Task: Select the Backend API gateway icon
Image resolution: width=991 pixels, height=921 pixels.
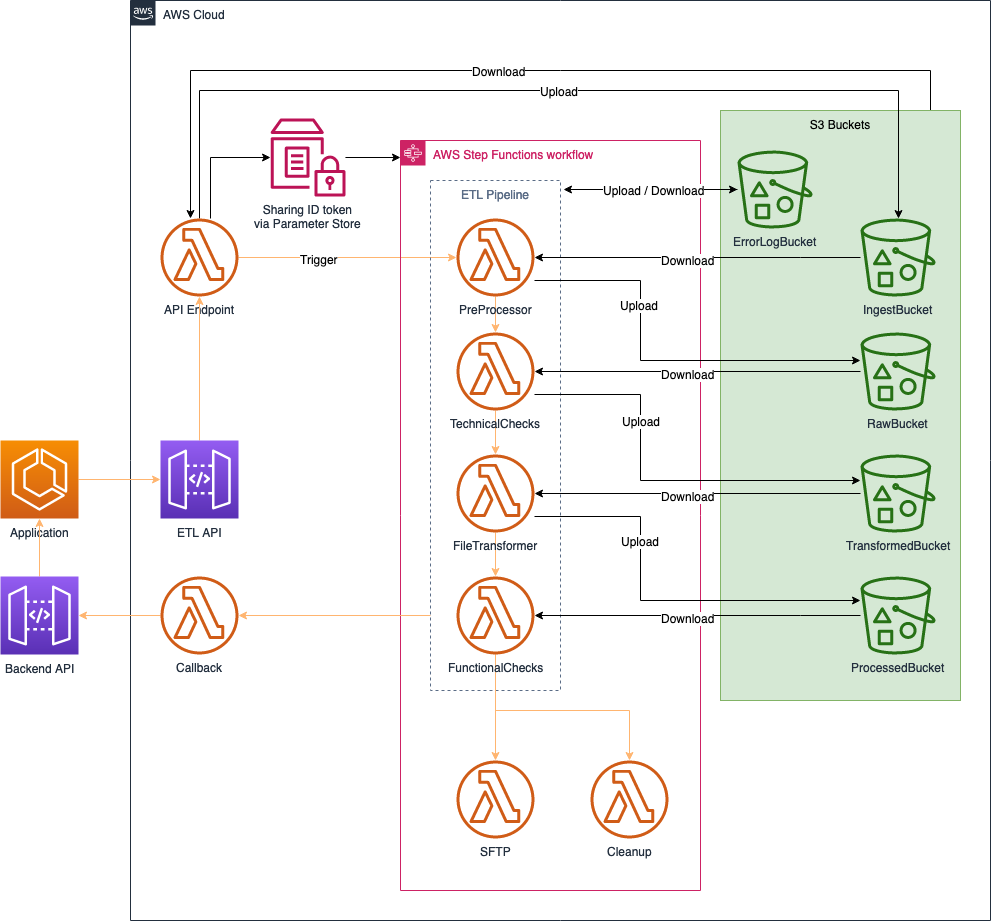Action: pos(39,615)
